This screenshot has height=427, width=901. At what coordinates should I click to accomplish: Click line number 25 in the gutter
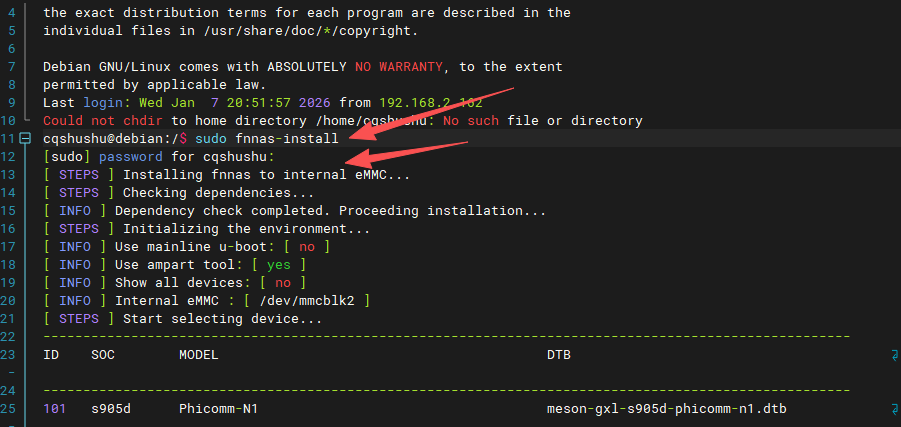(8, 409)
